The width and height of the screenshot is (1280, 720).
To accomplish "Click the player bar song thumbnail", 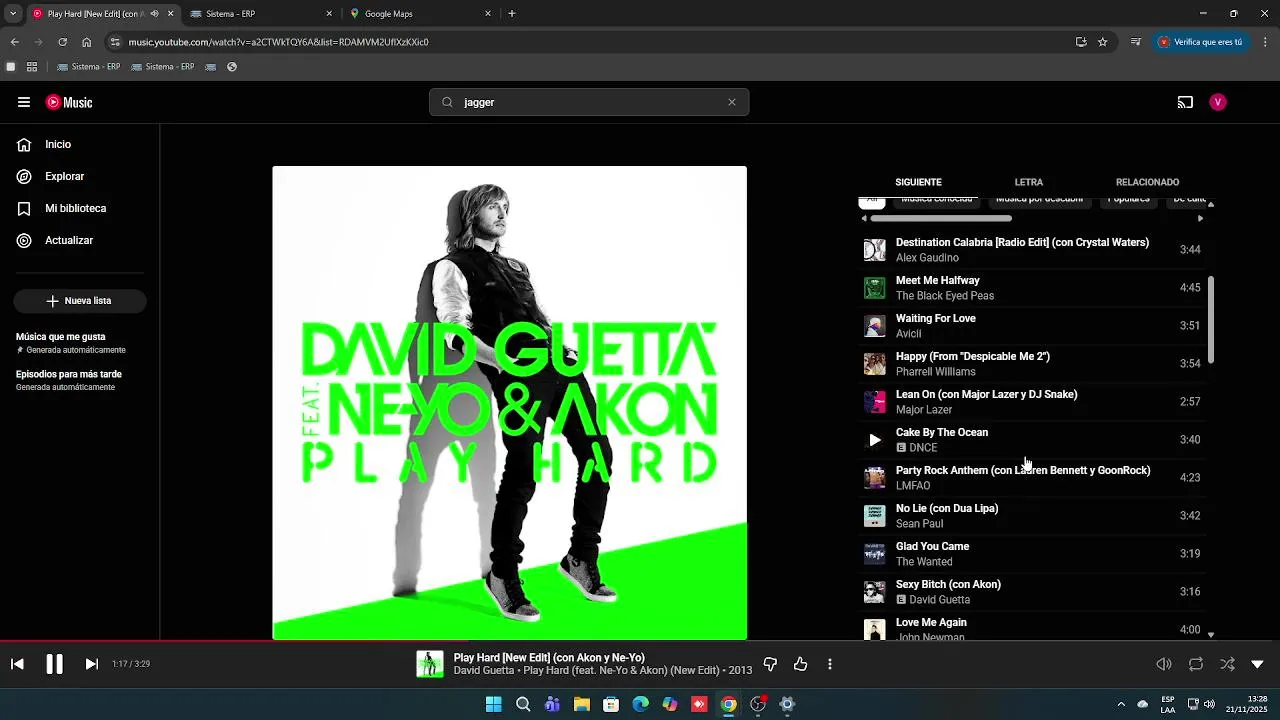I will point(430,664).
